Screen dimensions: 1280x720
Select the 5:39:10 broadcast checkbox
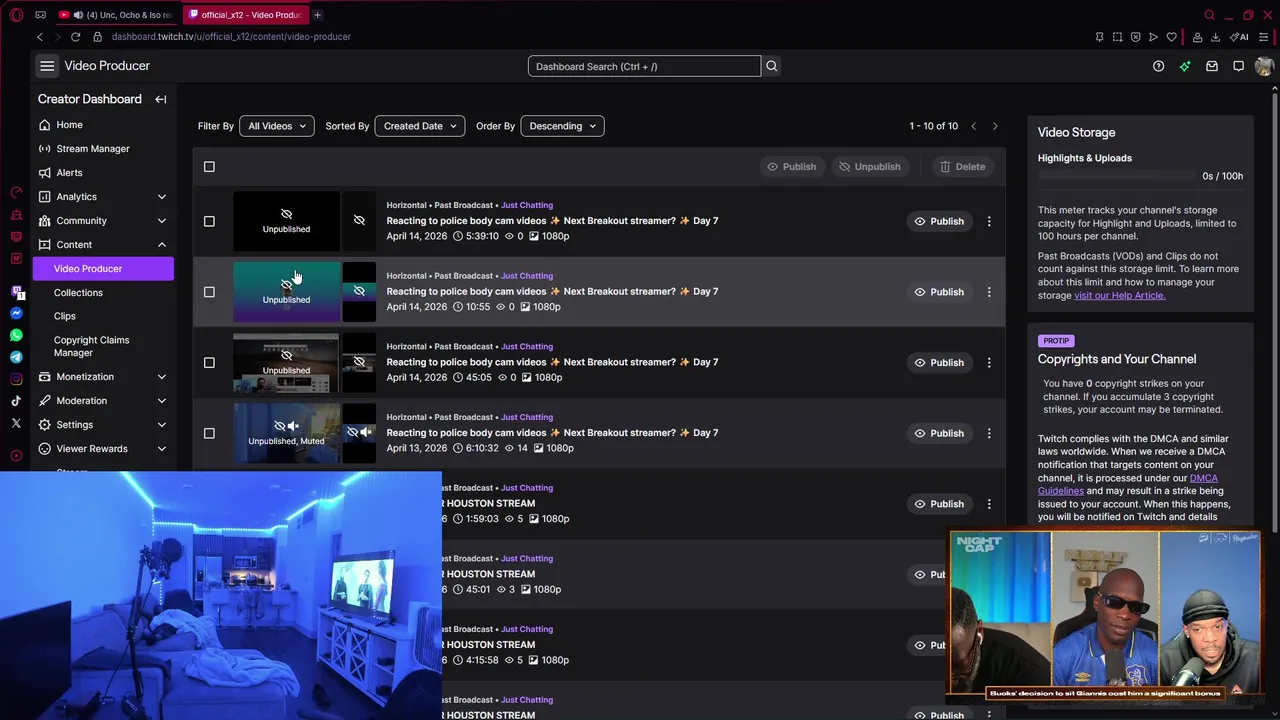coord(209,221)
